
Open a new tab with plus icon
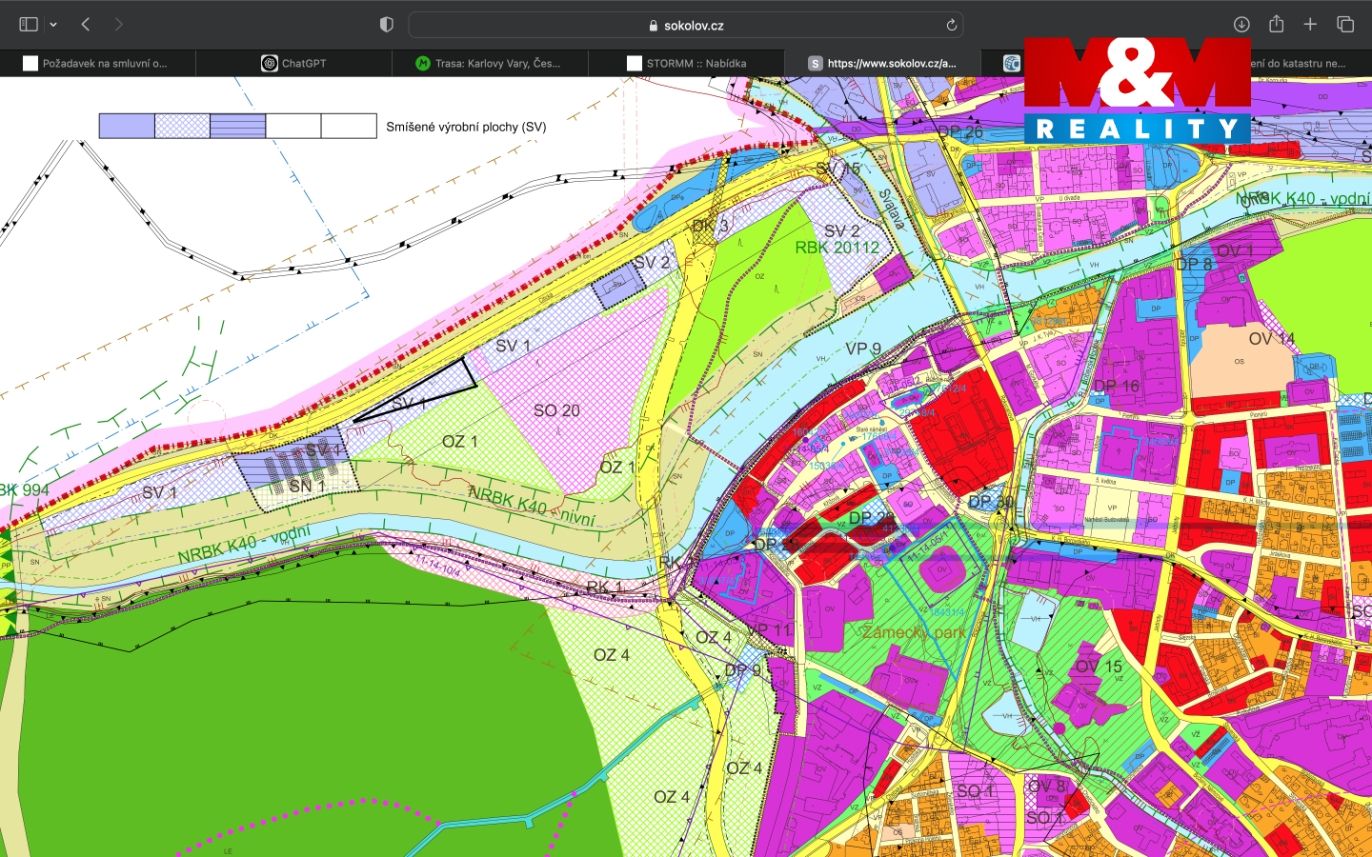[1310, 24]
